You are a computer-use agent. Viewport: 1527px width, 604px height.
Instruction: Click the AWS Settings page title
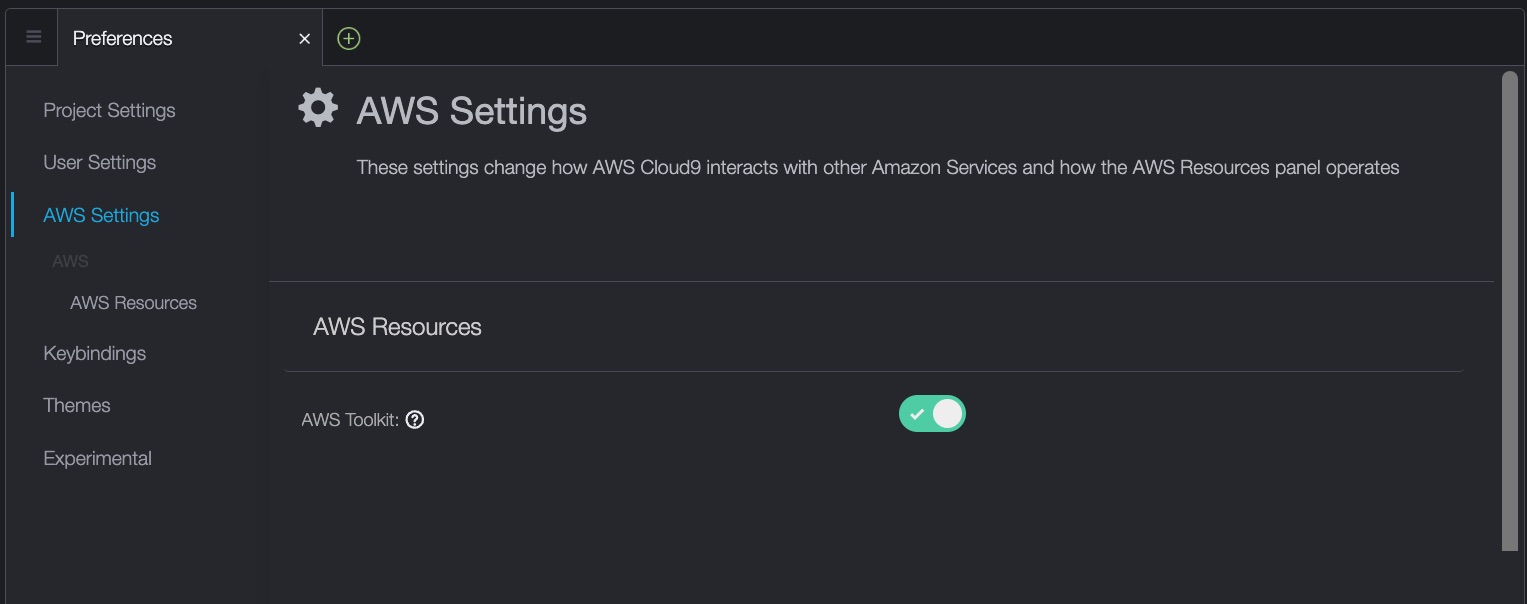[471, 111]
